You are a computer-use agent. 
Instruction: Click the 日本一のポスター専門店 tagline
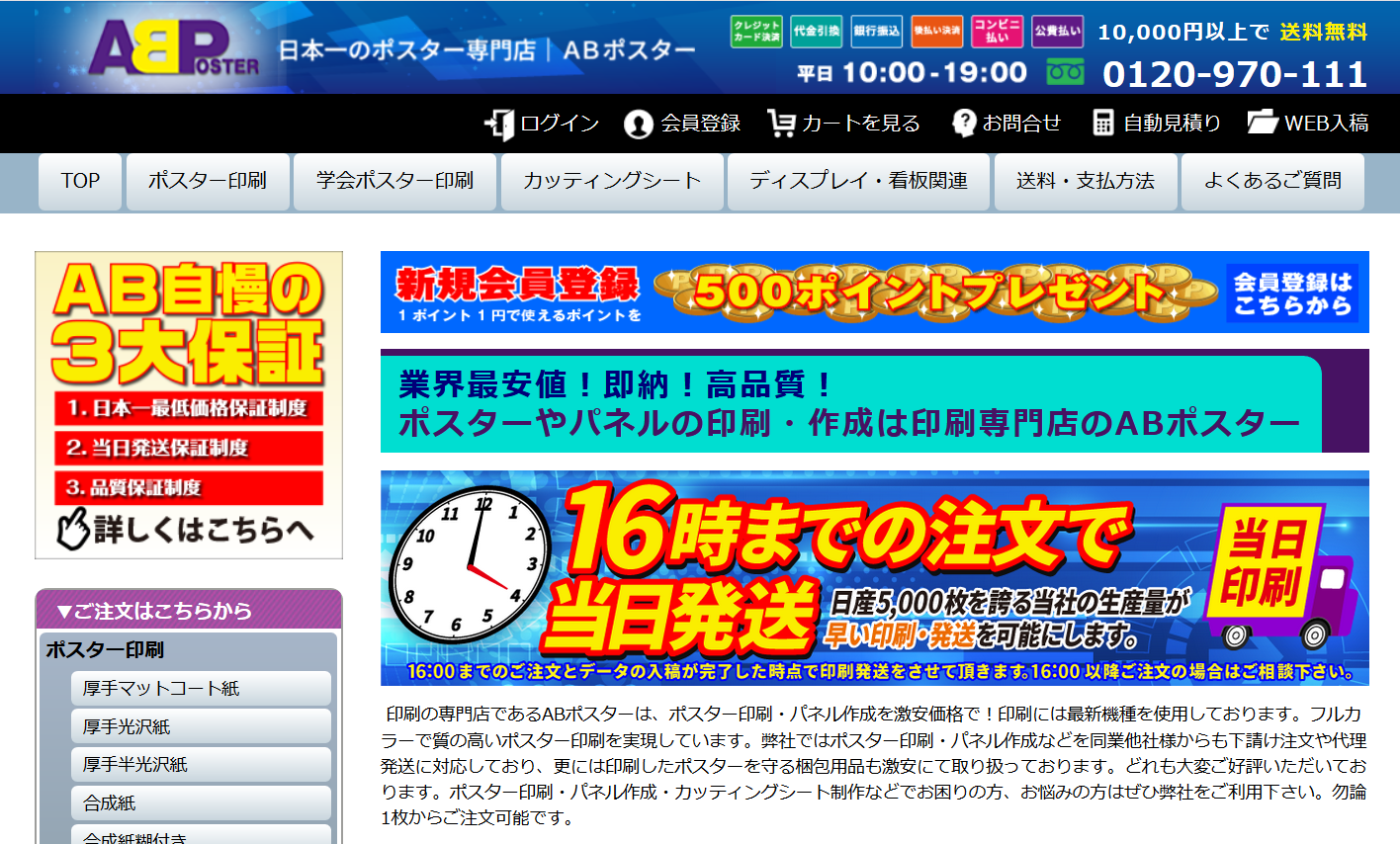tap(406, 49)
